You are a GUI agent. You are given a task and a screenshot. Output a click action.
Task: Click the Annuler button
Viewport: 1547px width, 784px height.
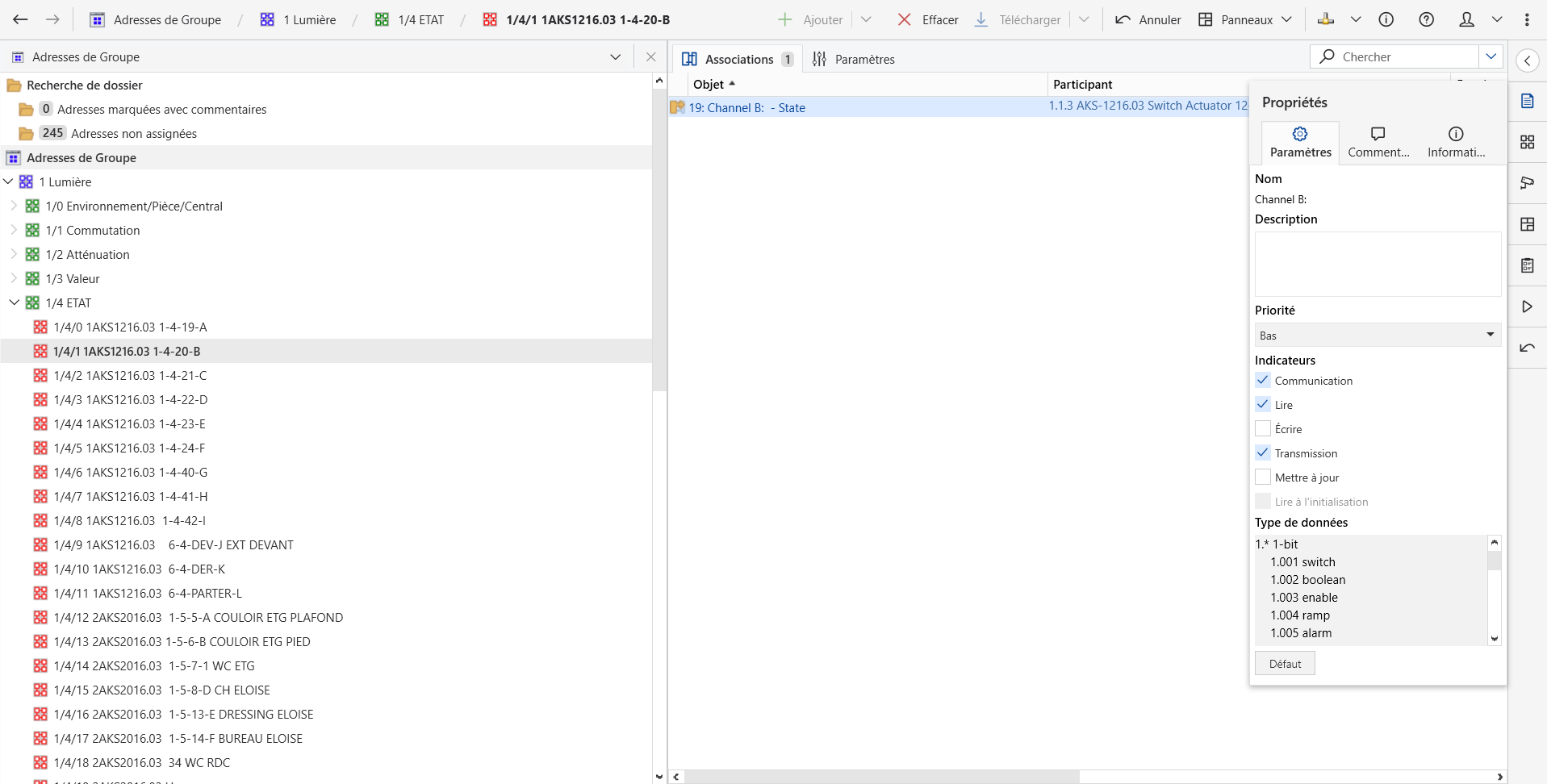[1148, 19]
